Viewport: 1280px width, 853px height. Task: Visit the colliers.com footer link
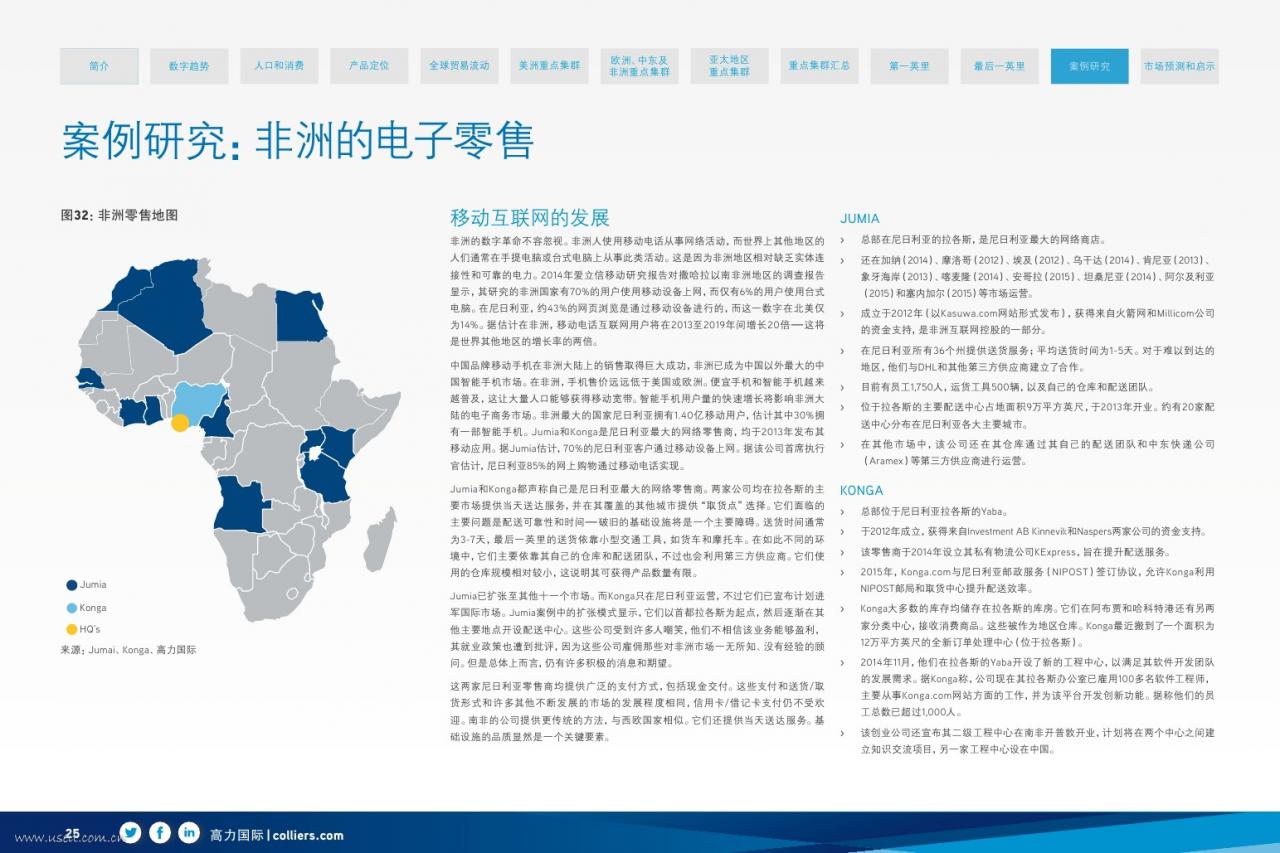pyautogui.click(x=308, y=836)
